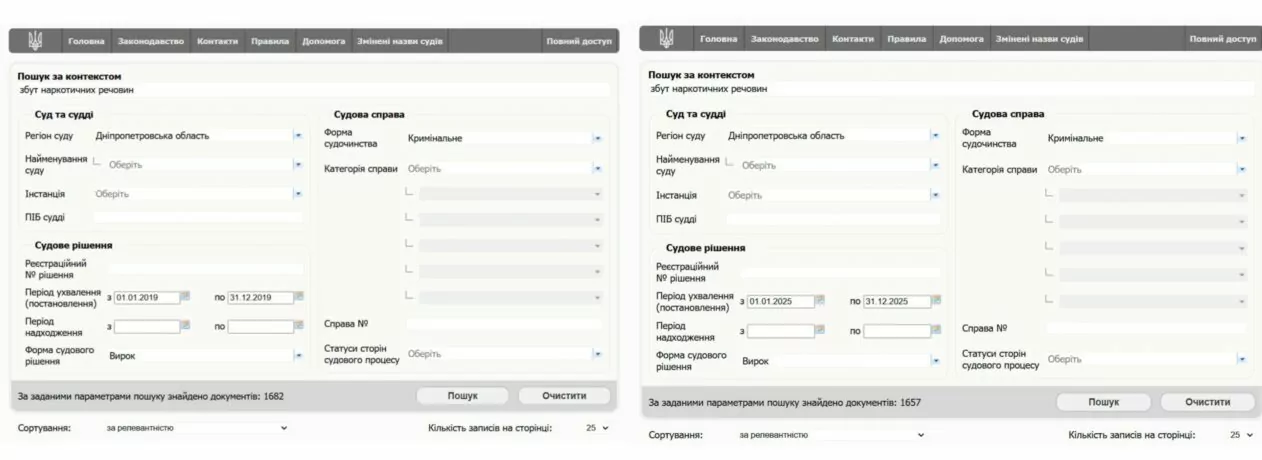1262x460 pixels.
Task: Click the trident logo in the 2025 search window
Action: pos(666,39)
